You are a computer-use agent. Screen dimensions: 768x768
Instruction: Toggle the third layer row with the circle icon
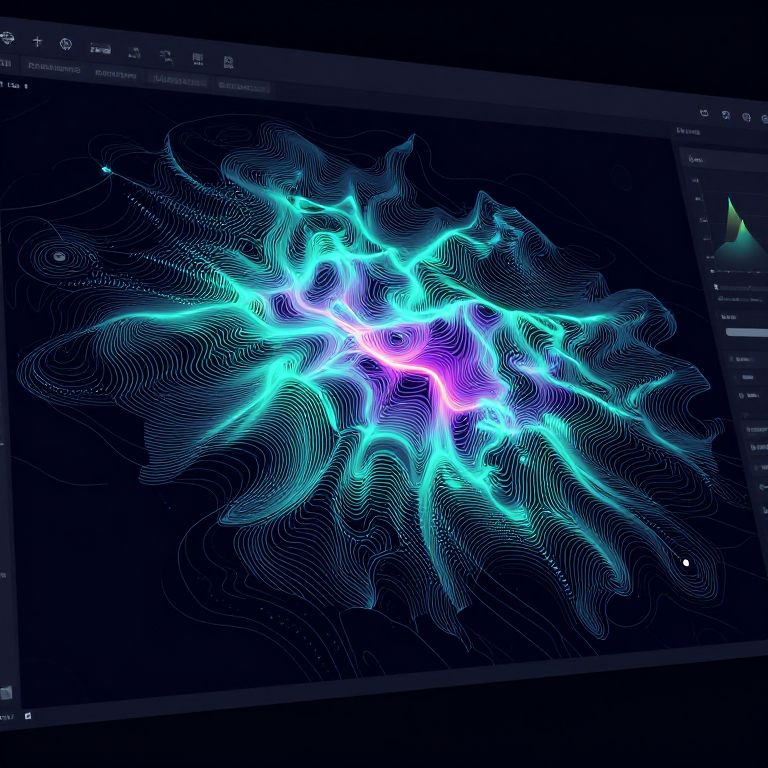[751, 396]
